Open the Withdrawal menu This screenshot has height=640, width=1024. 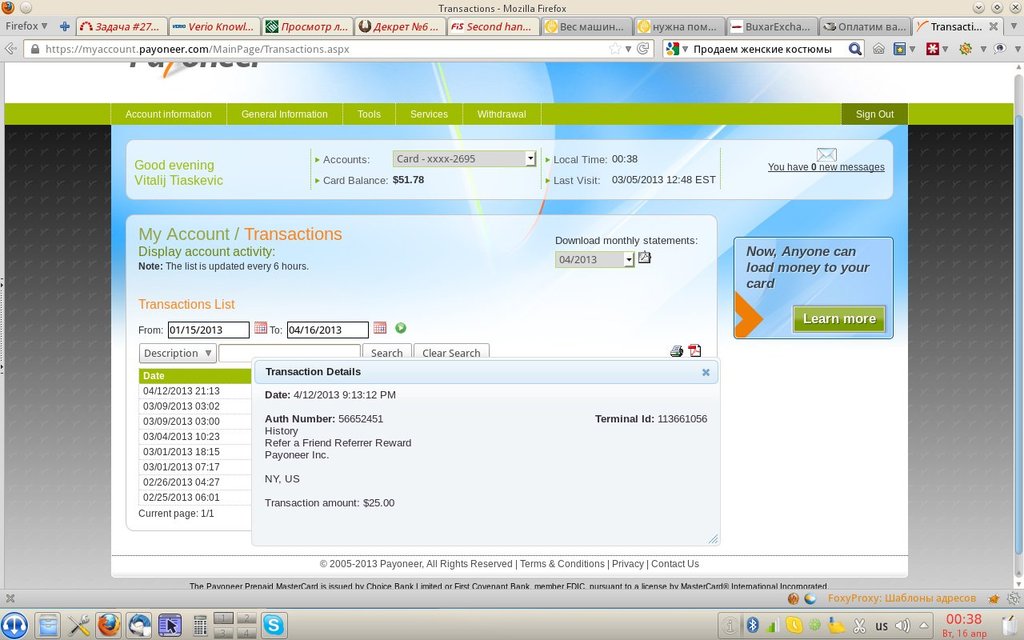[x=501, y=114]
